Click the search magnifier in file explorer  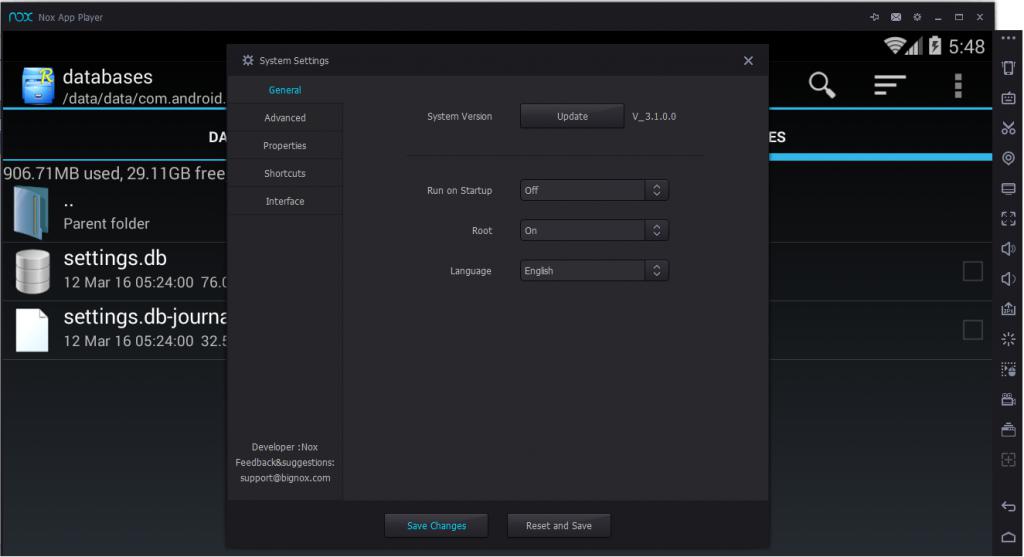click(822, 86)
